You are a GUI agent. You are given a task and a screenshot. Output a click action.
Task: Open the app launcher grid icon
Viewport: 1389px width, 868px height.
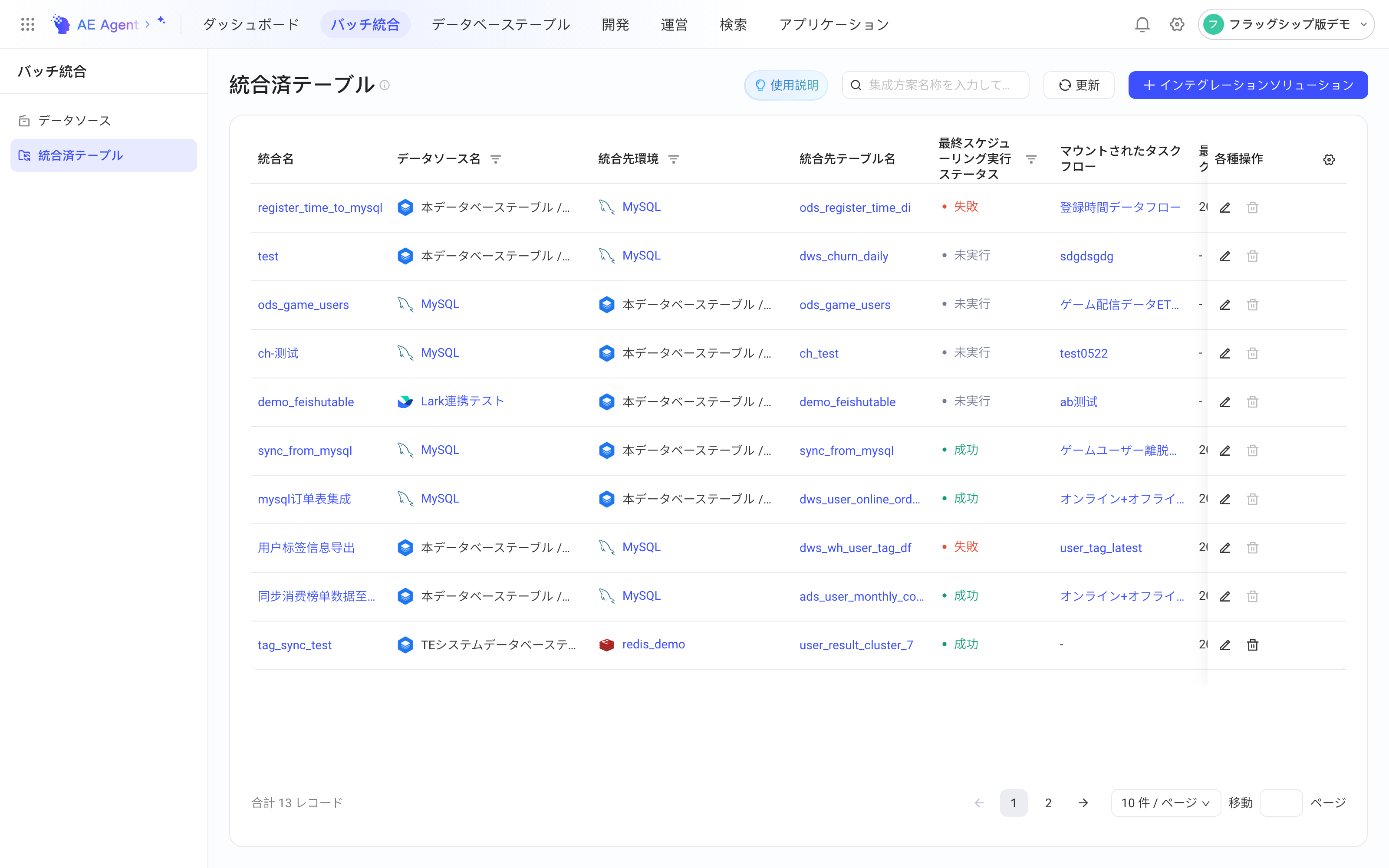27,24
